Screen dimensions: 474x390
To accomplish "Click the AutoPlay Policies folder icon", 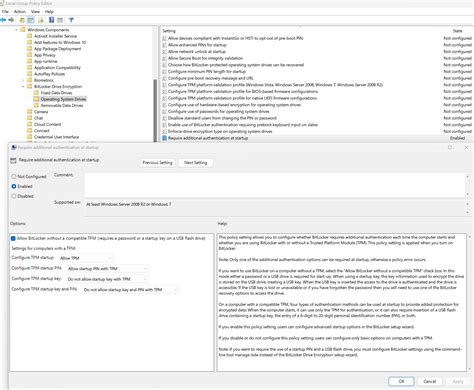I will coord(29,74).
